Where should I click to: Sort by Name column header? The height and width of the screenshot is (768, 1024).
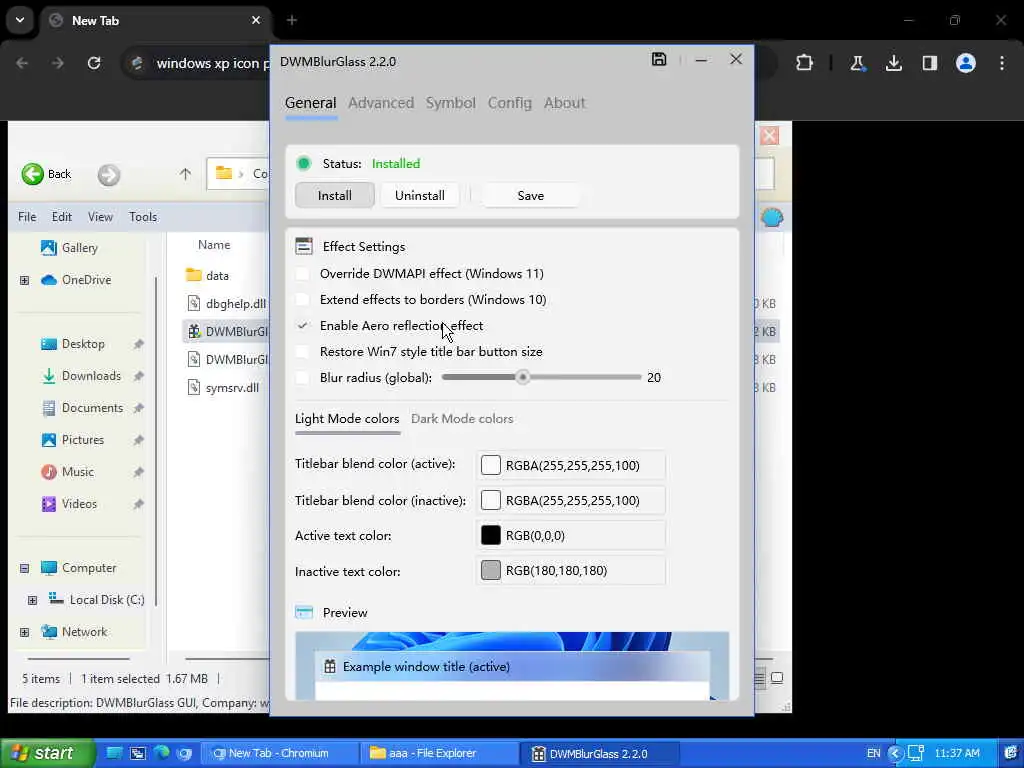(x=214, y=245)
